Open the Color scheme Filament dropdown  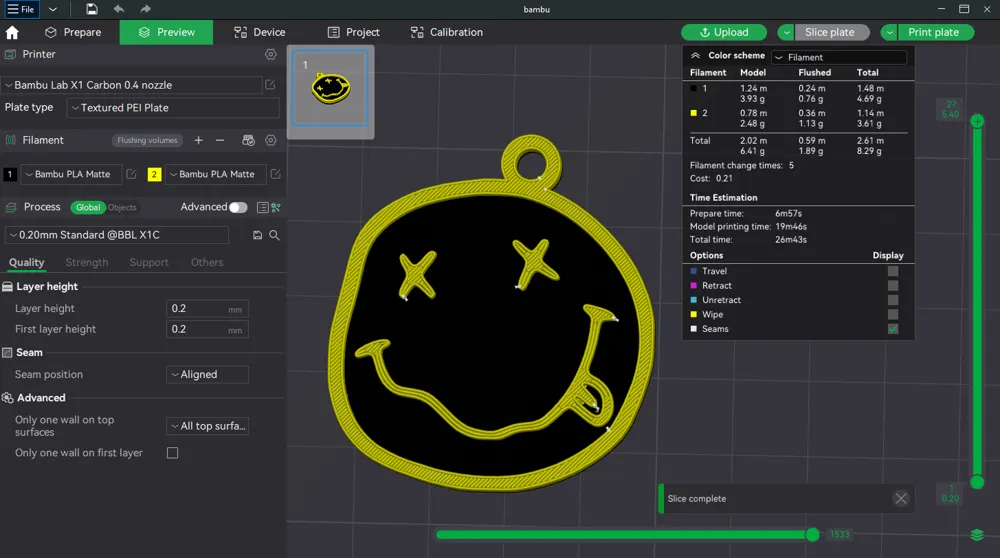(x=839, y=57)
